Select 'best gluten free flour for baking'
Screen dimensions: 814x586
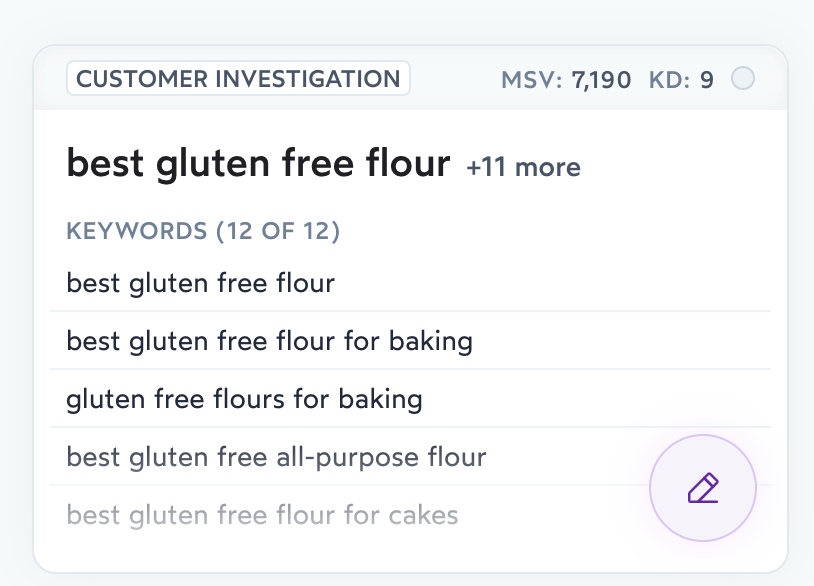(x=269, y=341)
